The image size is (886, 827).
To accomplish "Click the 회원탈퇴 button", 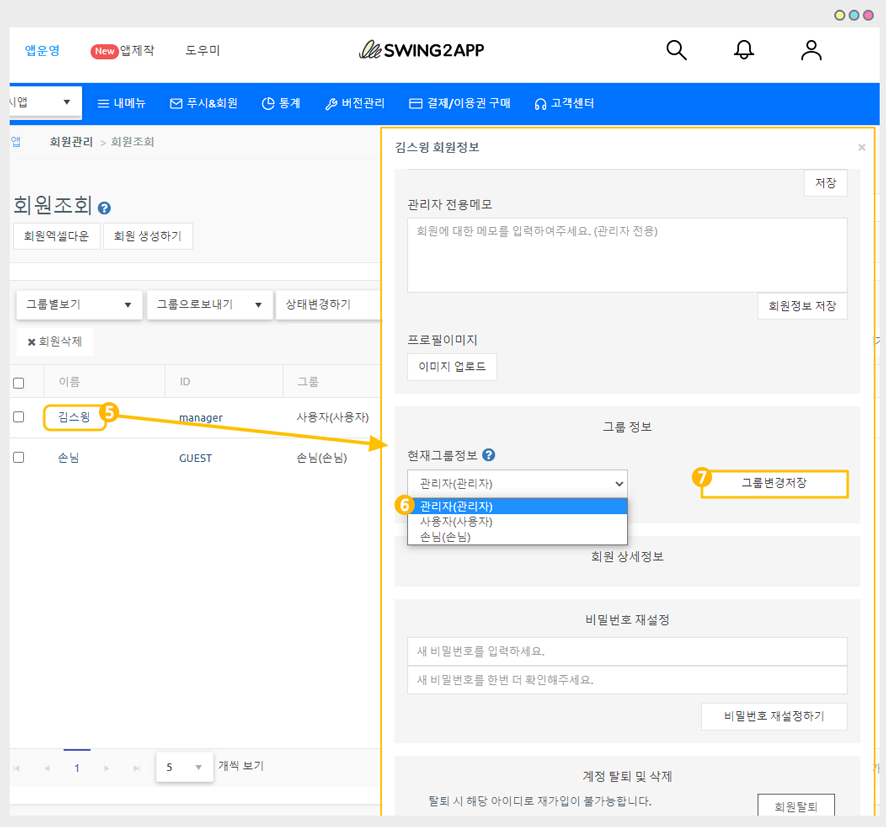I will 796,806.
